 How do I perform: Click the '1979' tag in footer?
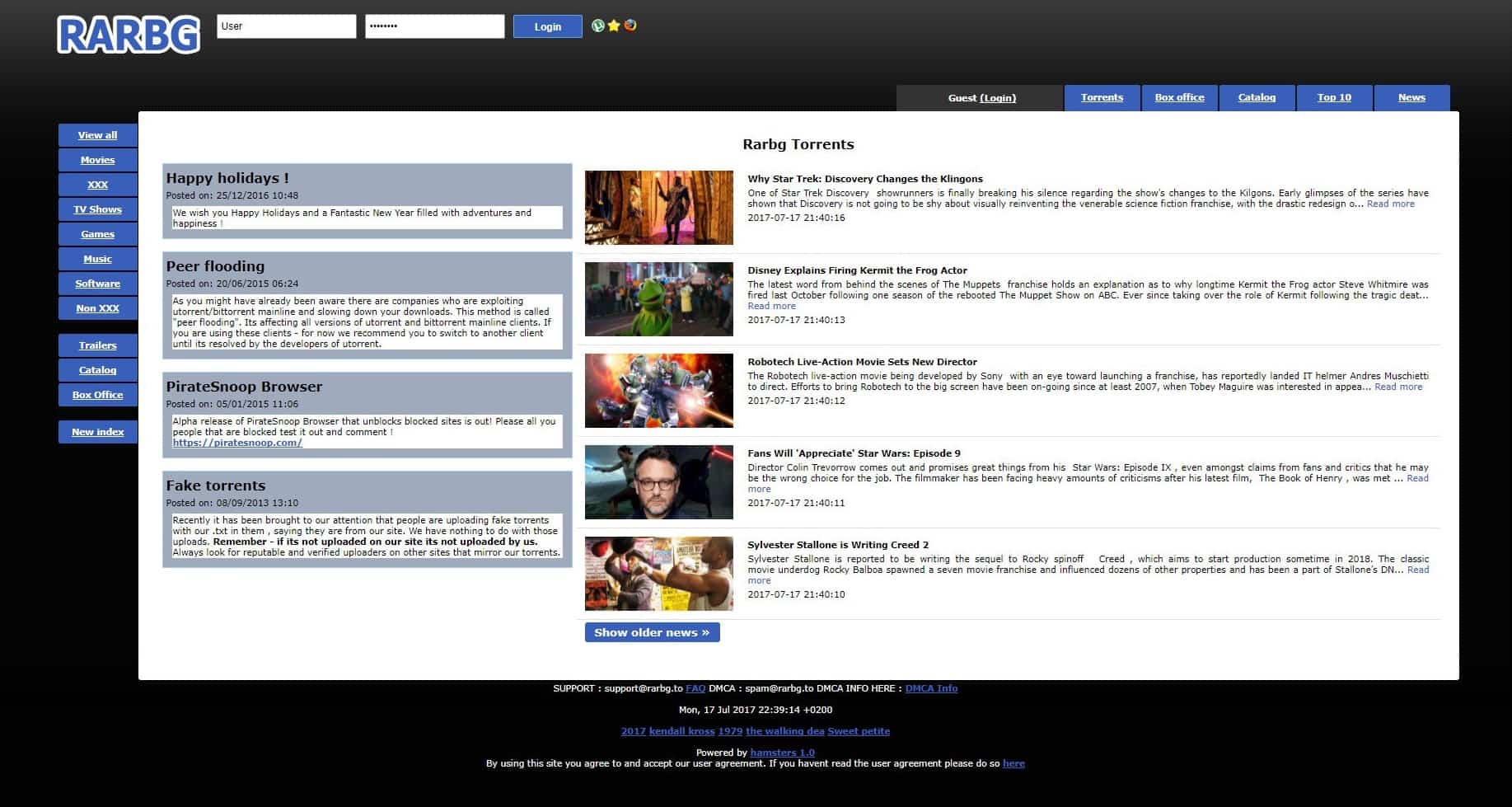point(730,731)
